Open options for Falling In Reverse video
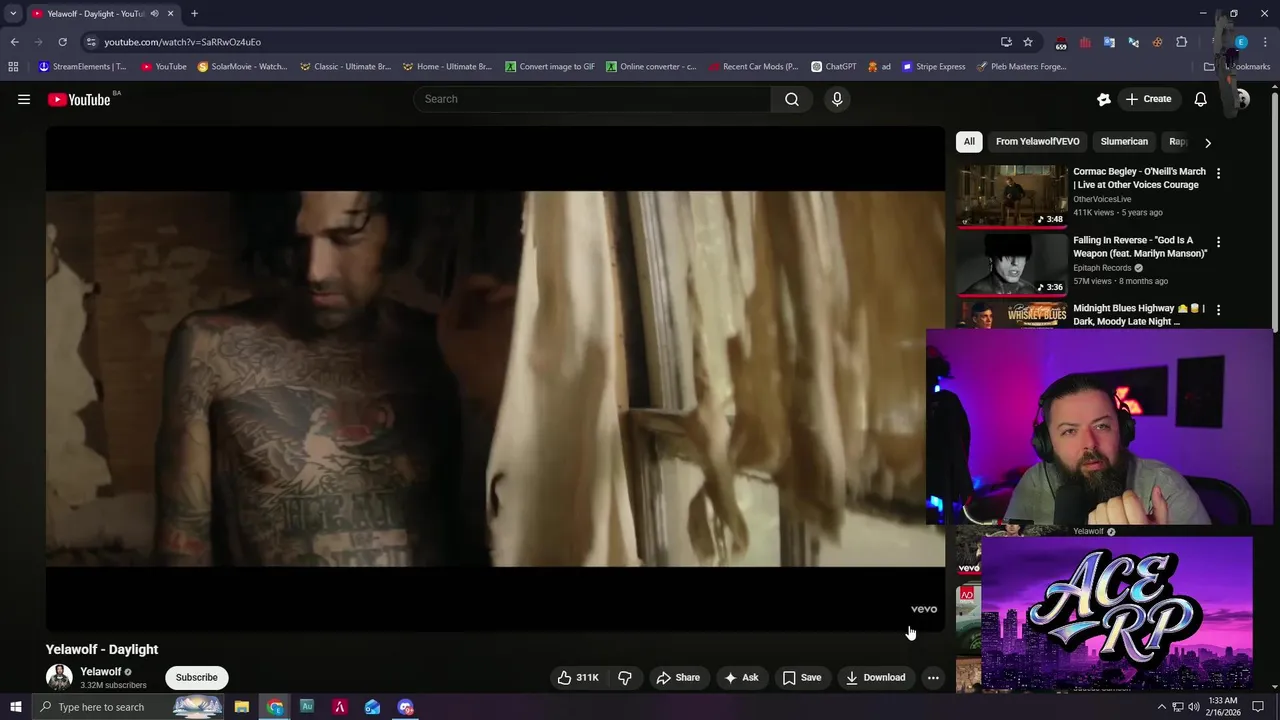Viewport: 1280px width, 720px height. point(1218,242)
